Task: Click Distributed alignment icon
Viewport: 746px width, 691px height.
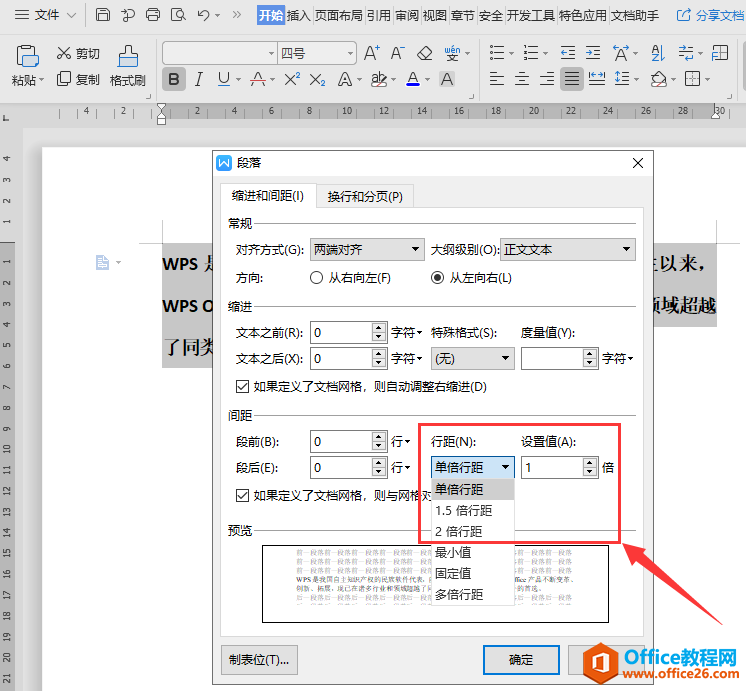Action: point(597,78)
